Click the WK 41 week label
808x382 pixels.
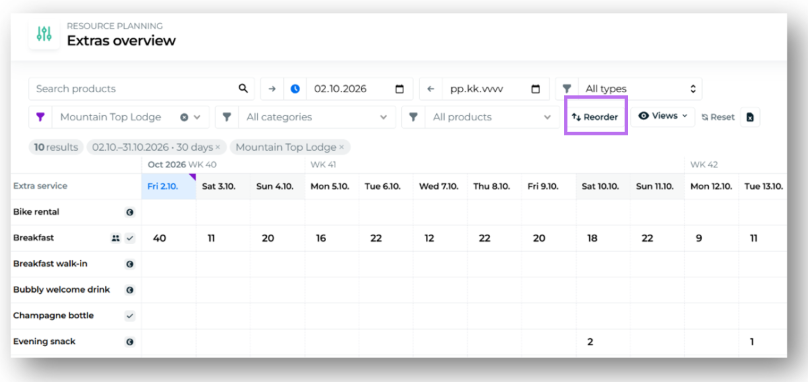[x=323, y=164]
